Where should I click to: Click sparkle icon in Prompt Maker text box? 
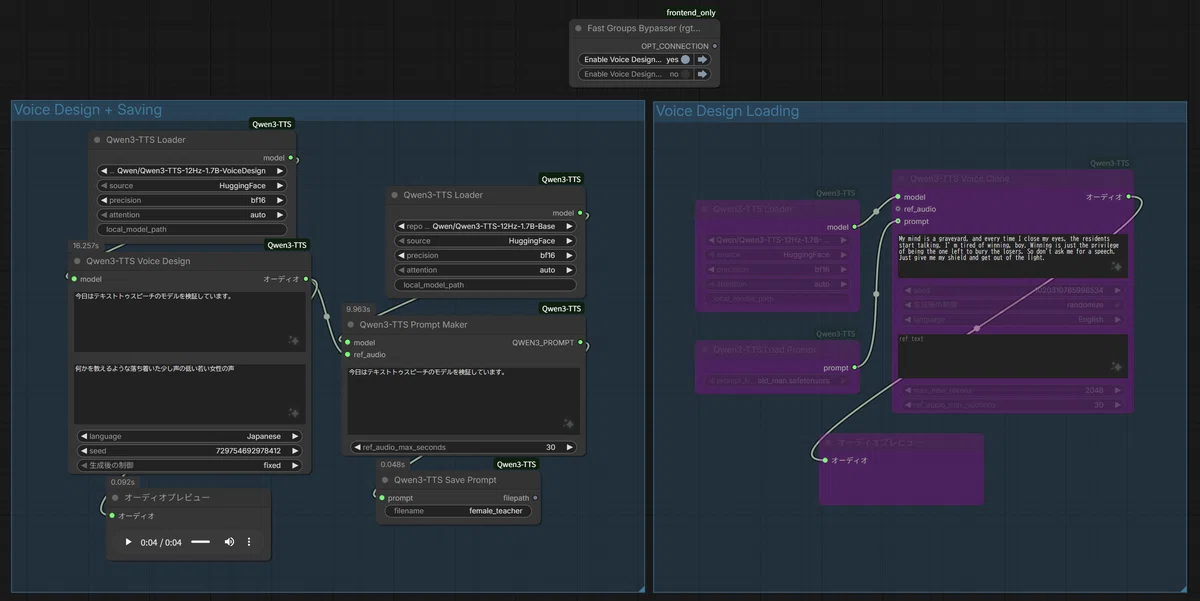(567, 424)
